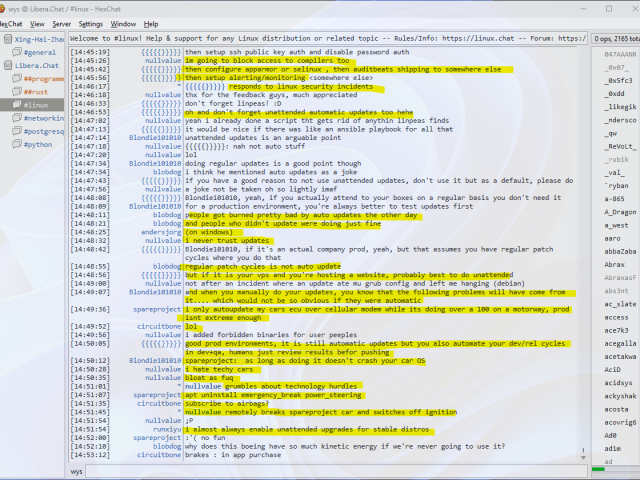This screenshot has width=640, height=480.
Task: Click the #networking channel icon
Action: [17, 118]
